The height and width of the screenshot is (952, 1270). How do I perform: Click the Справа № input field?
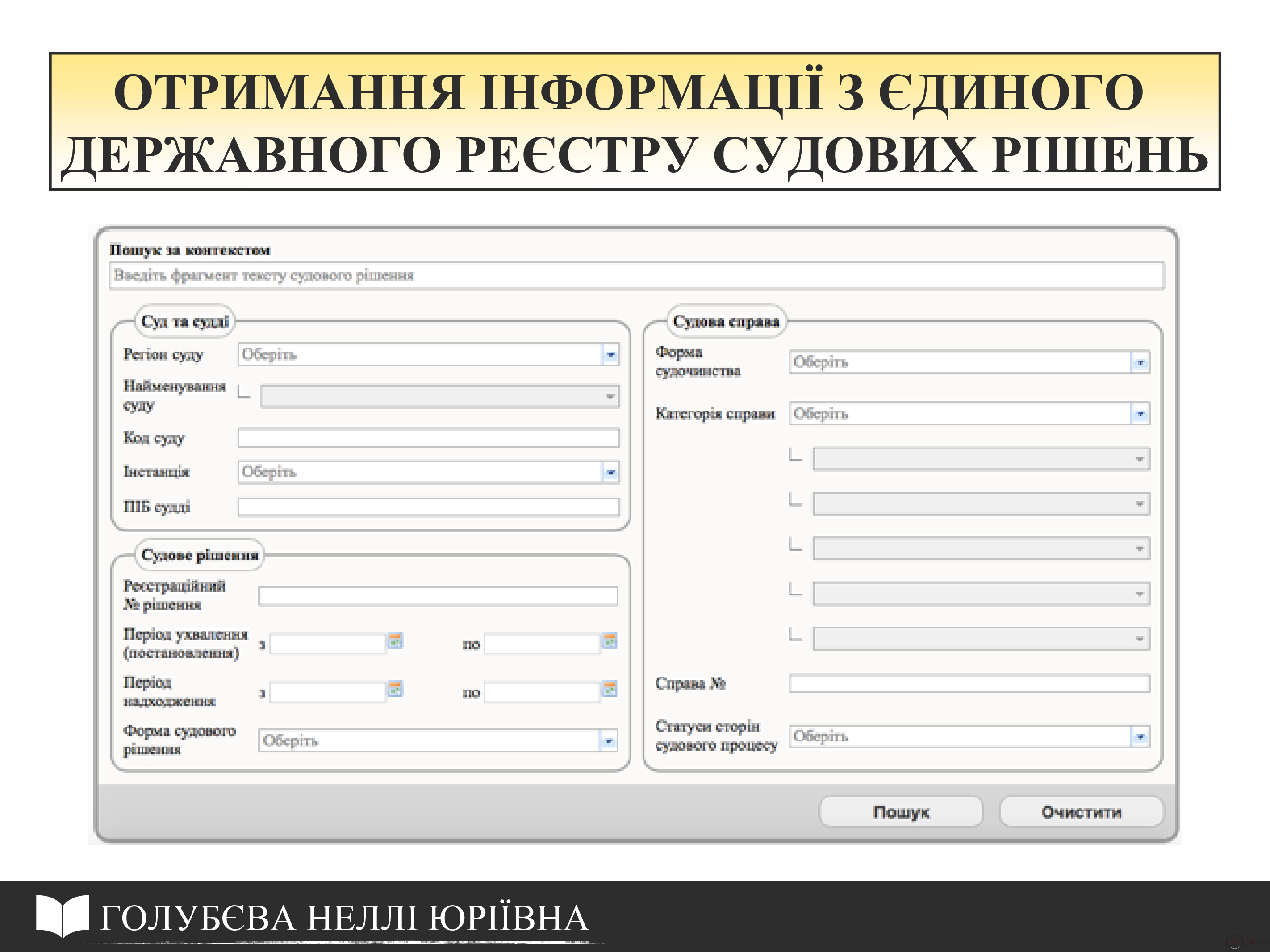click(969, 683)
